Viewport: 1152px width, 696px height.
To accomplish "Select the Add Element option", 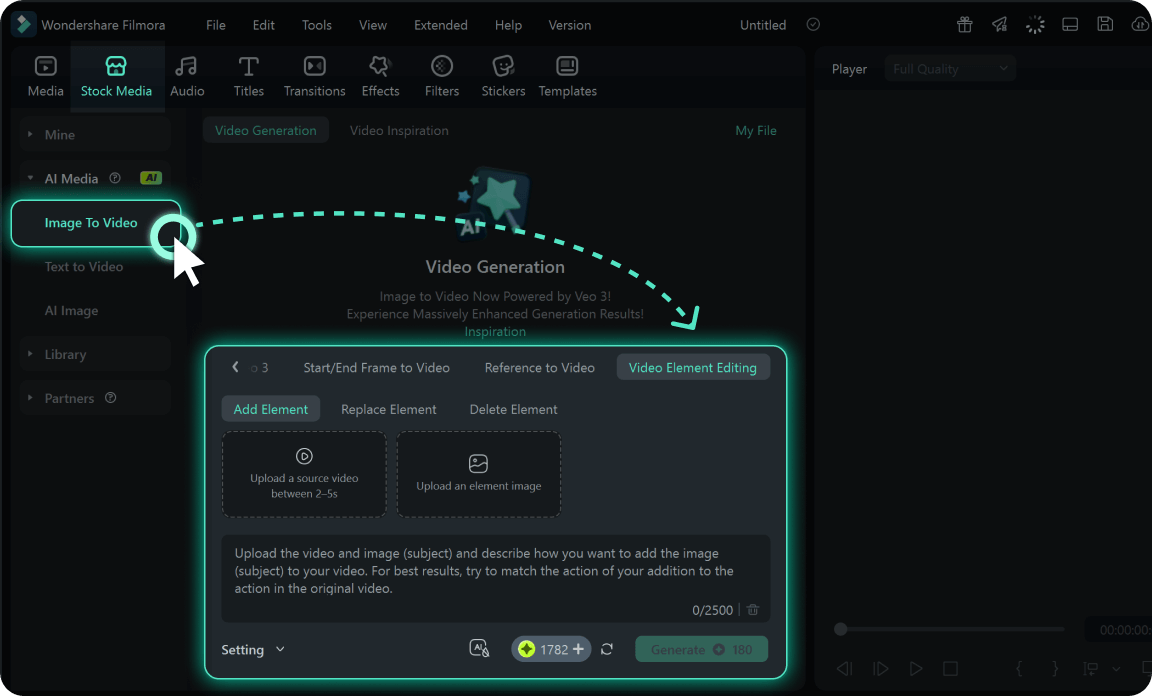I will pyautogui.click(x=270, y=409).
